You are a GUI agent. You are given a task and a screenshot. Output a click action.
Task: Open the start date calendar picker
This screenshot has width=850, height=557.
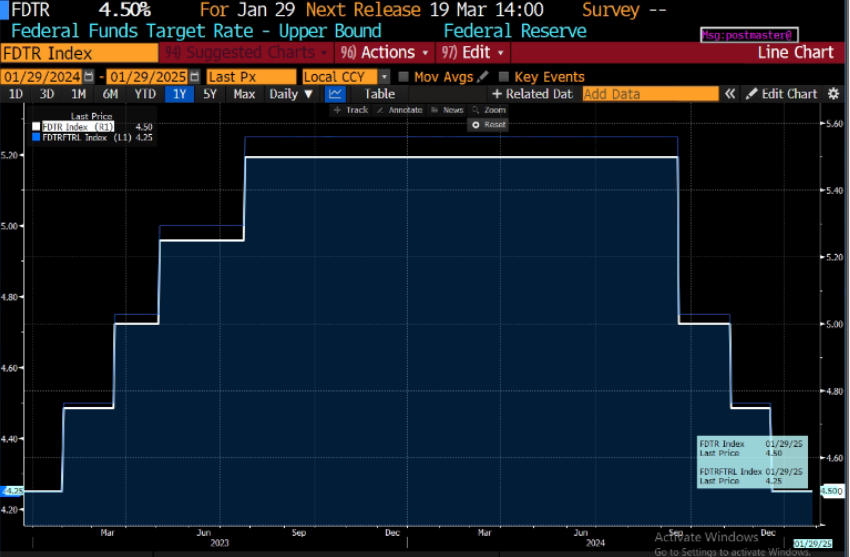click(x=90, y=77)
